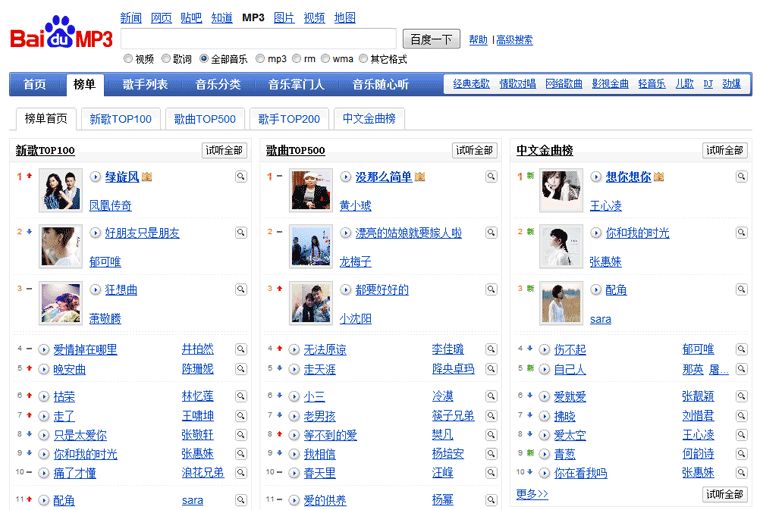
Task: Open the 音乐掌门人 navigation tab
Action: coord(296,85)
